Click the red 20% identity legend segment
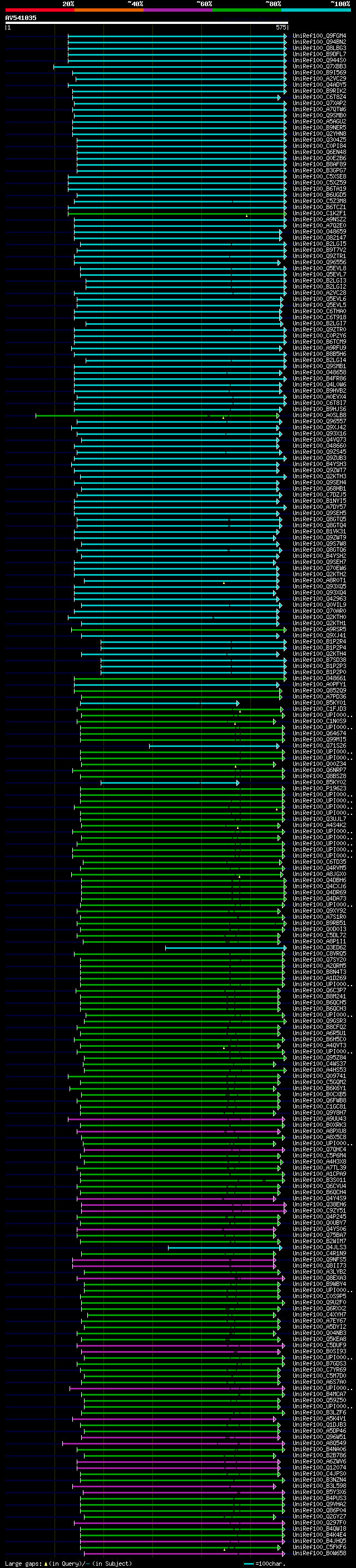This screenshot has height=1568, width=356. coord(39,10)
